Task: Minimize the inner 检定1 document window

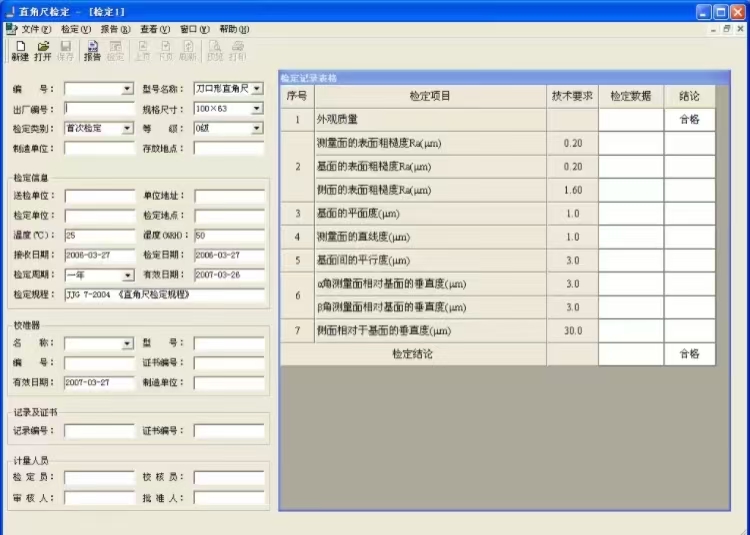Action: 713,29
